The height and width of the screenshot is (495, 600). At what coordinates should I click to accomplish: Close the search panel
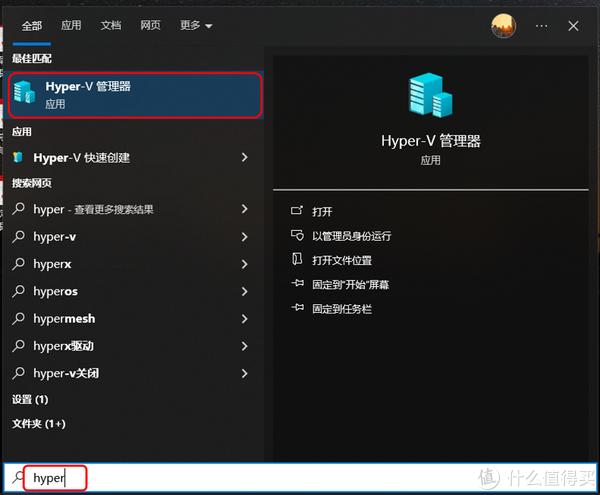[x=573, y=26]
